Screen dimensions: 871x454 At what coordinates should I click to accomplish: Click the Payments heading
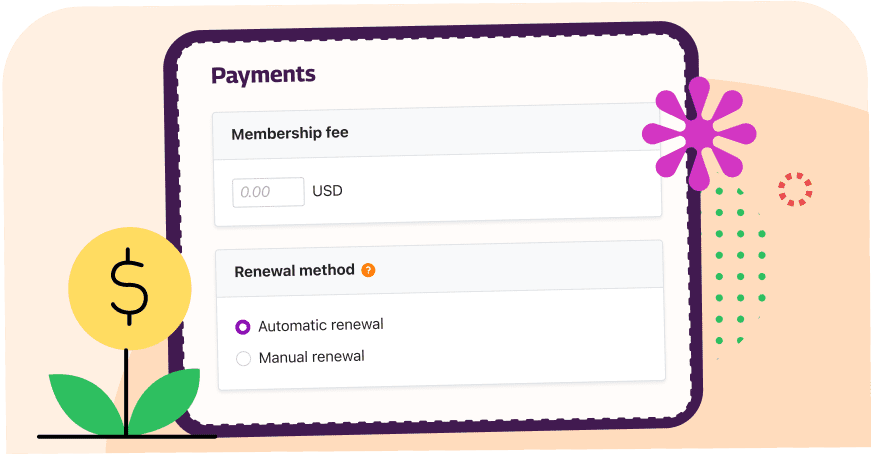(x=263, y=75)
